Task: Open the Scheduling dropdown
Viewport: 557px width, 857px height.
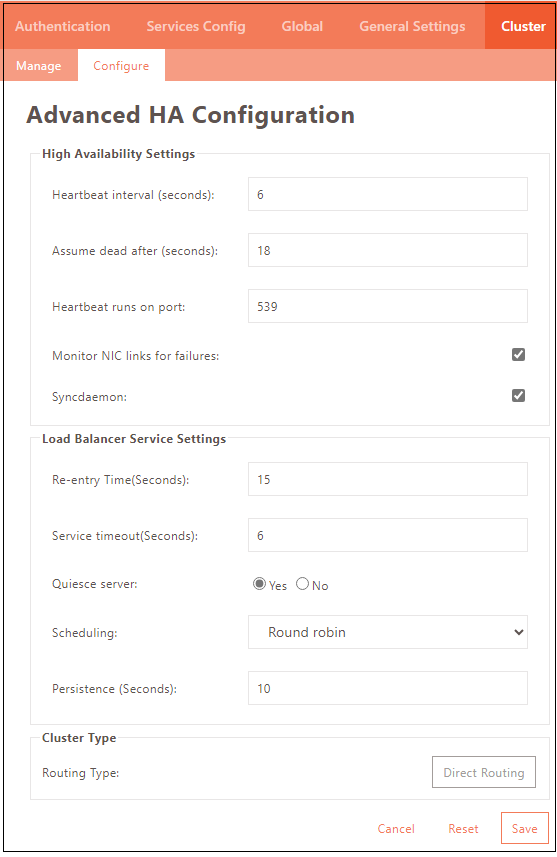Action: coord(388,632)
